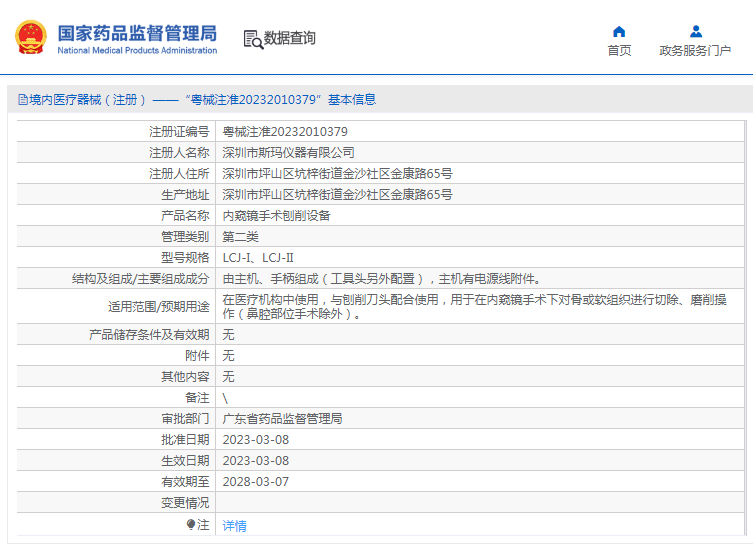Click expiry date 2028-03-07
This screenshot has height=556, width=753.
coord(255,482)
